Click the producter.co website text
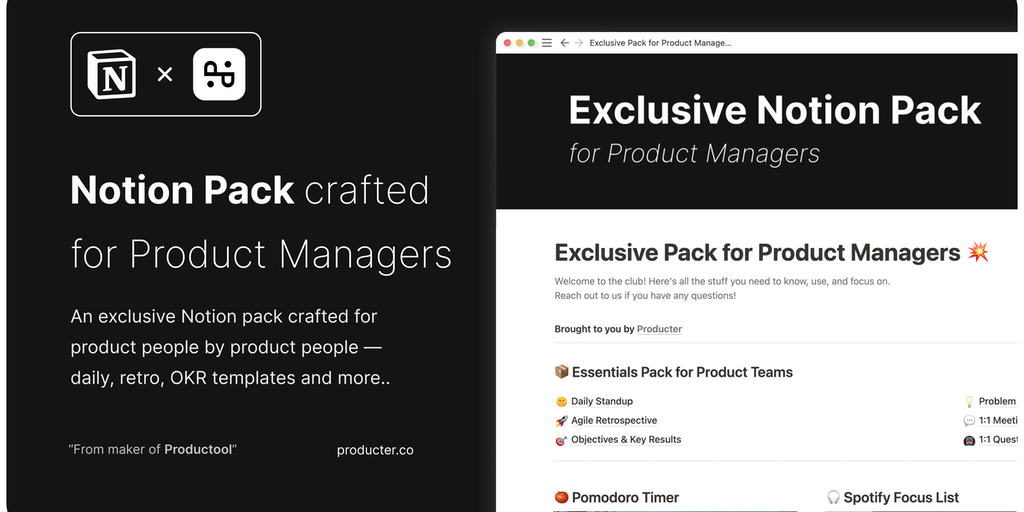The width and height of the screenshot is (1024, 512). point(375,450)
